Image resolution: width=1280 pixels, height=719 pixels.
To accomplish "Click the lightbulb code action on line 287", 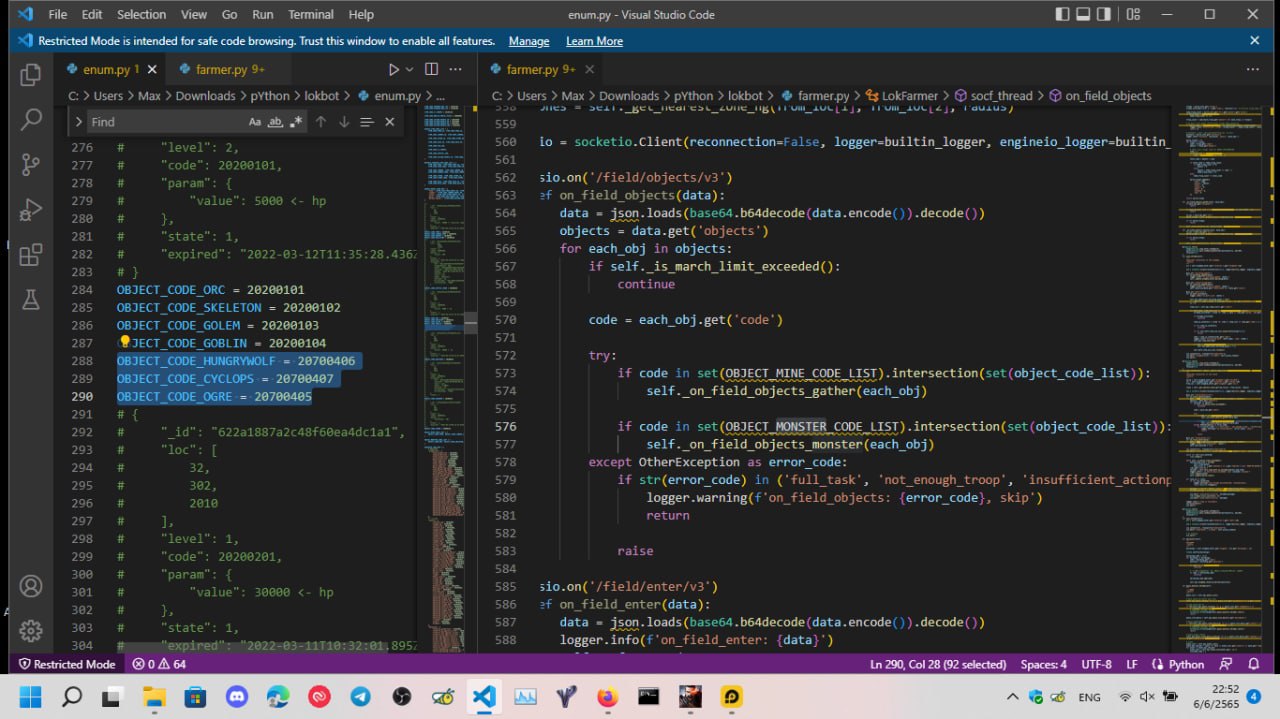I will (x=125, y=342).
